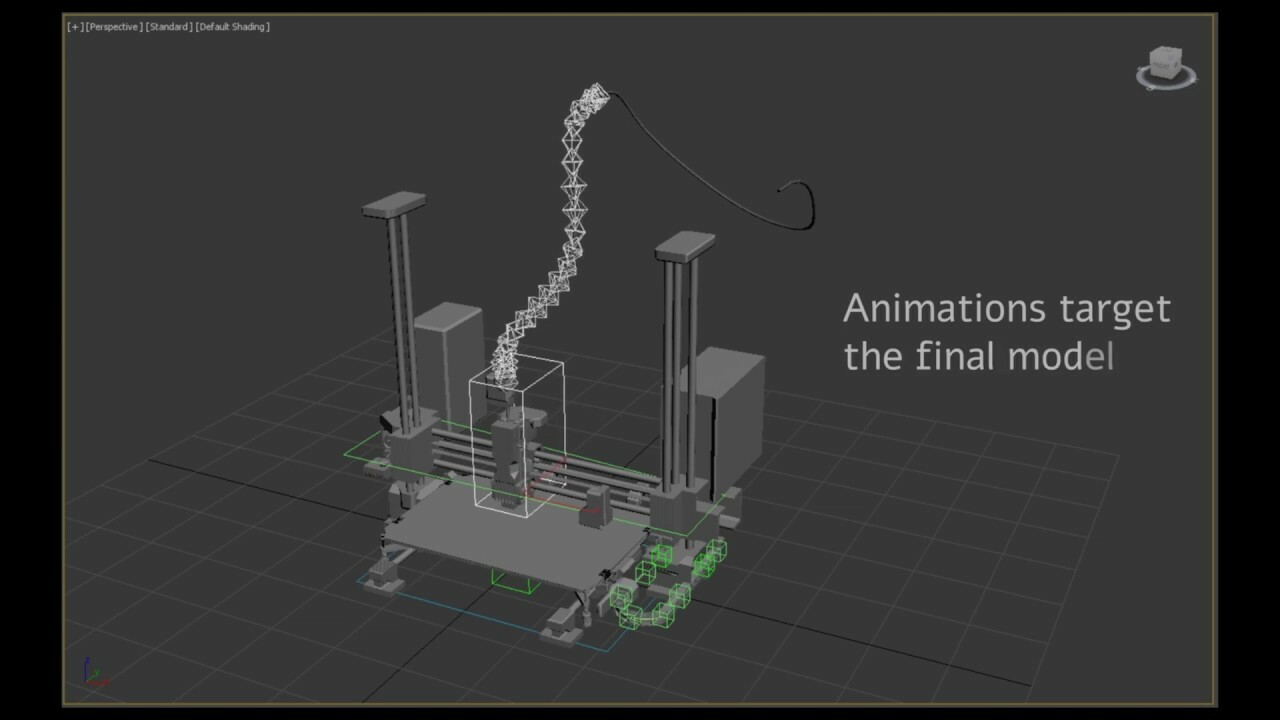
Task: Click the Front face of the ViewCube
Action: coord(1160,65)
